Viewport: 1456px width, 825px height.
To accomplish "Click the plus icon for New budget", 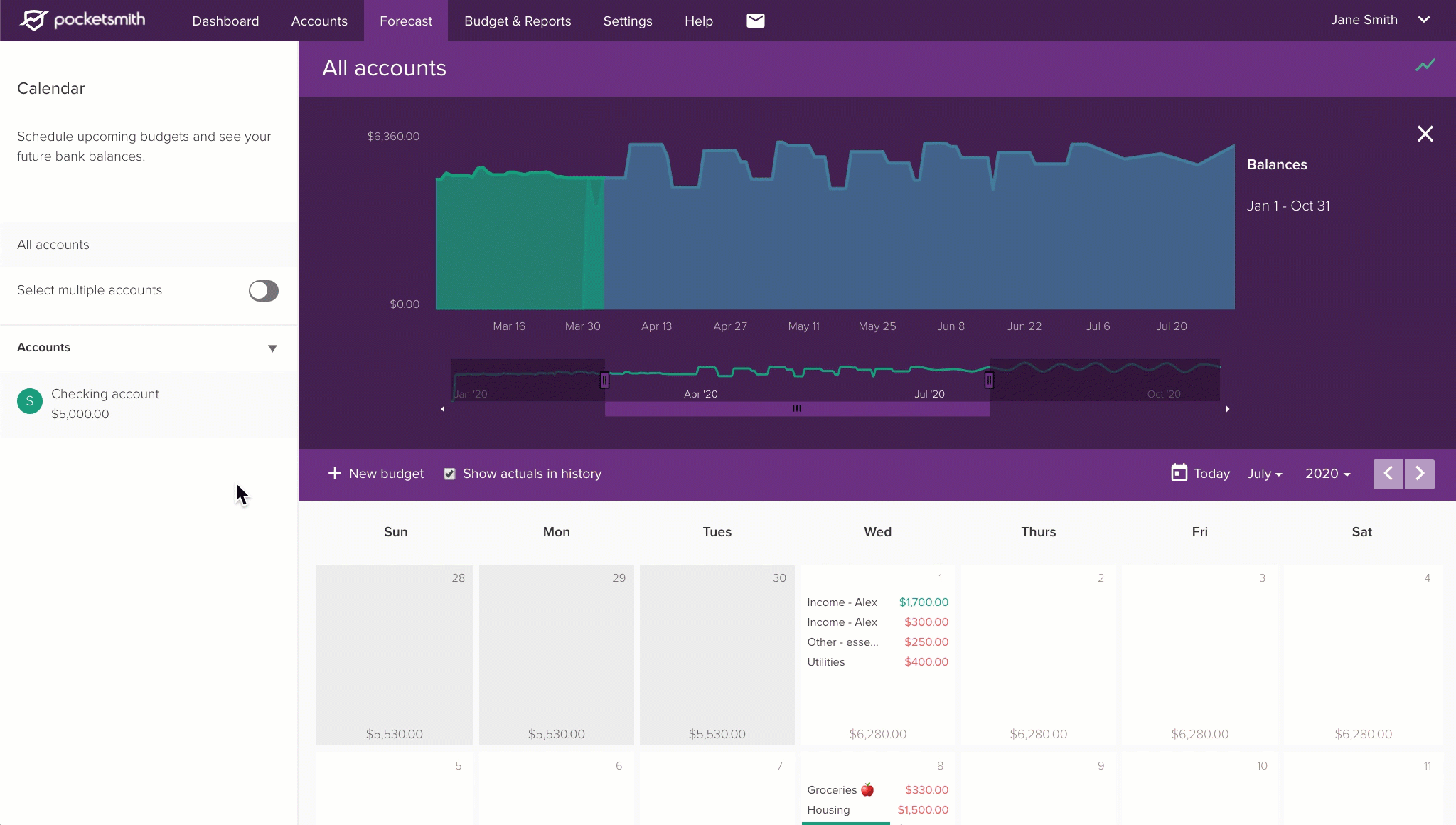I will click(334, 473).
